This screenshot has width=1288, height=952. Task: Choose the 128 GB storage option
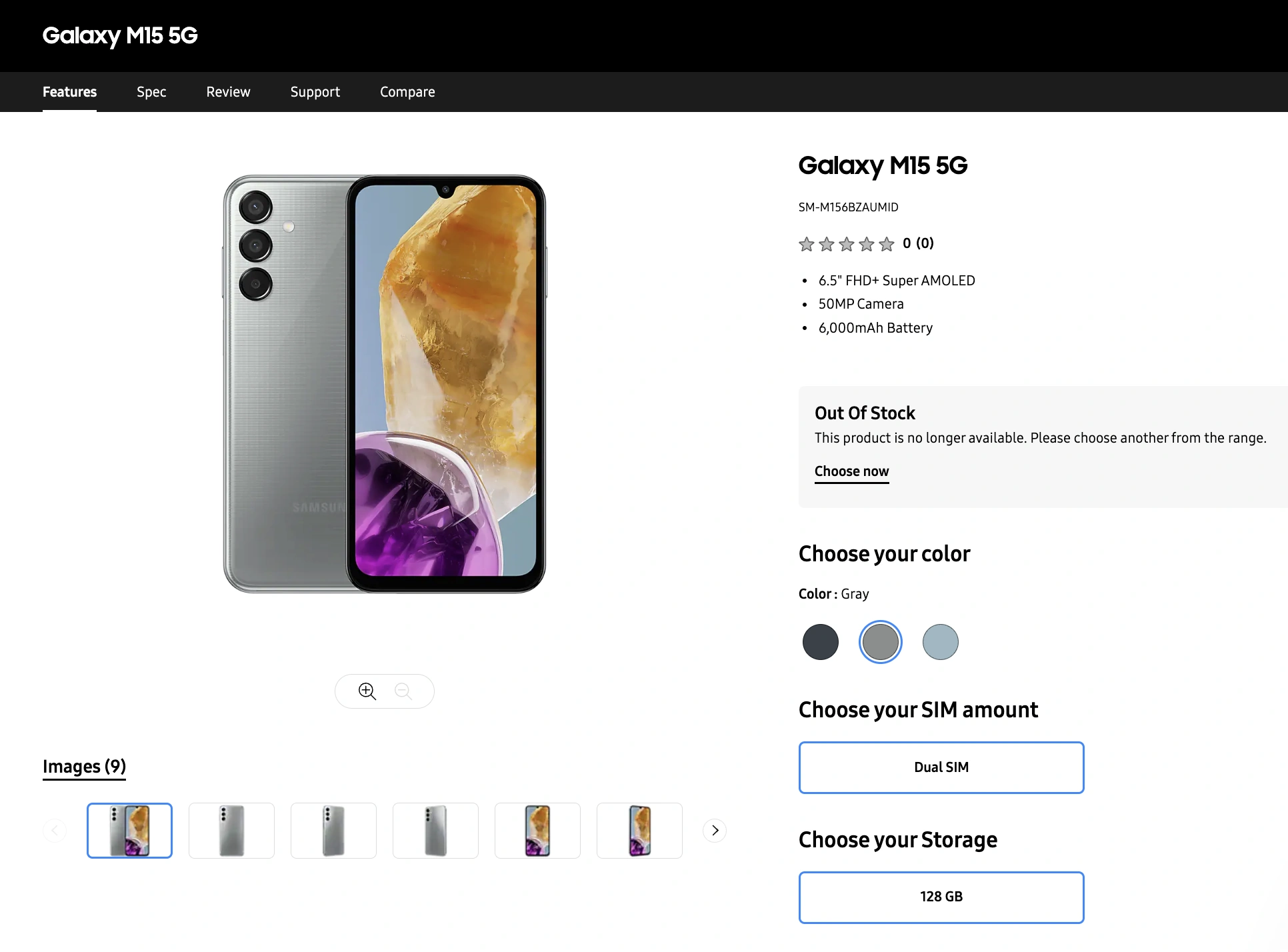[941, 897]
